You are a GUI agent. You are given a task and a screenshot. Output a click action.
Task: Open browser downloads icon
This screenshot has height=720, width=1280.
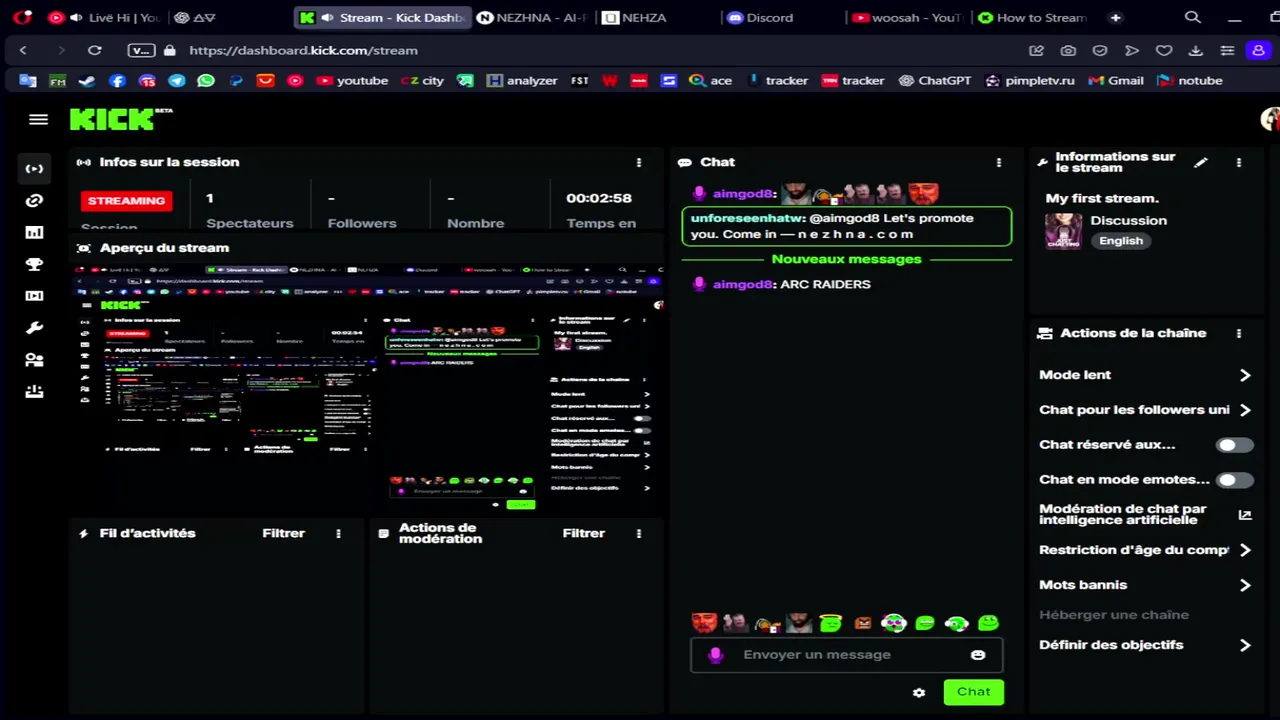point(1195,50)
